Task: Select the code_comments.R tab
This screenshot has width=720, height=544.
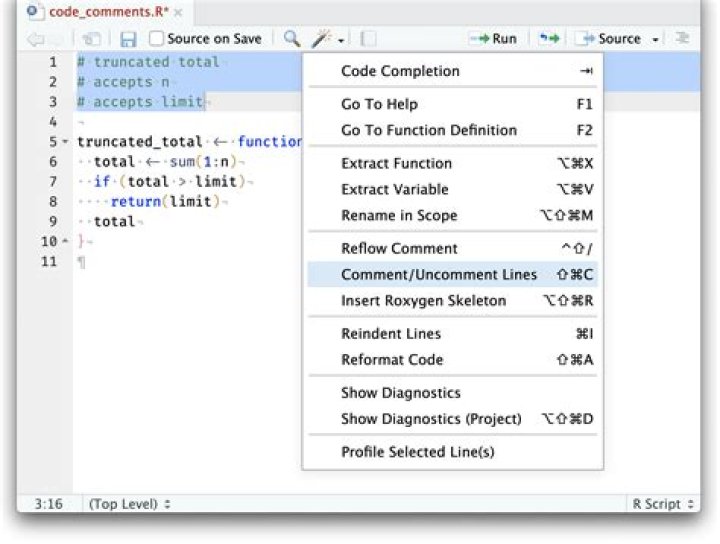Action: (104, 12)
